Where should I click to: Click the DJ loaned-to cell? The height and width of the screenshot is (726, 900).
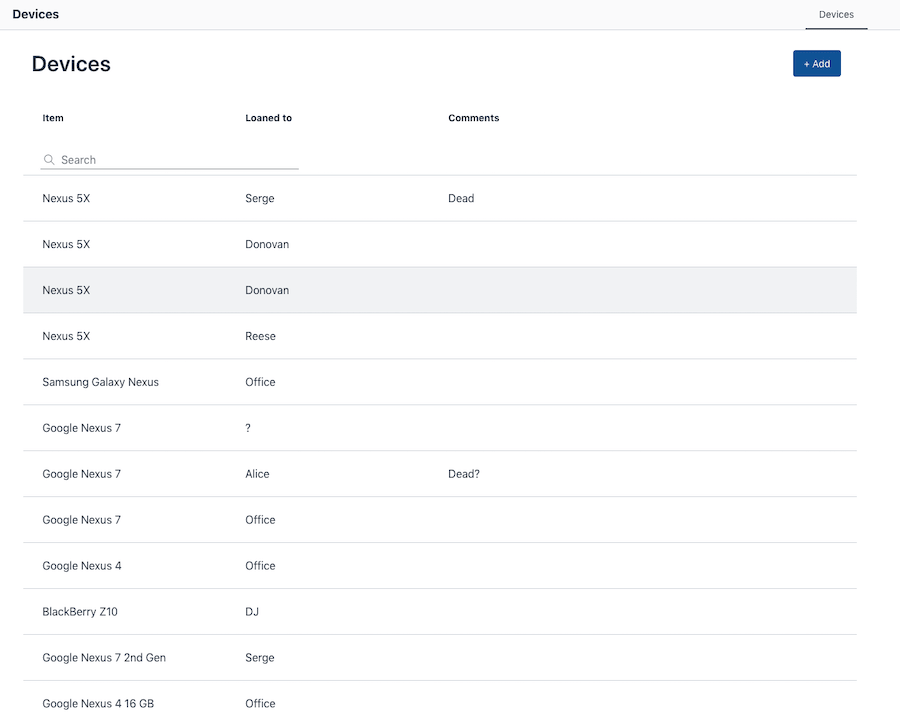252,611
